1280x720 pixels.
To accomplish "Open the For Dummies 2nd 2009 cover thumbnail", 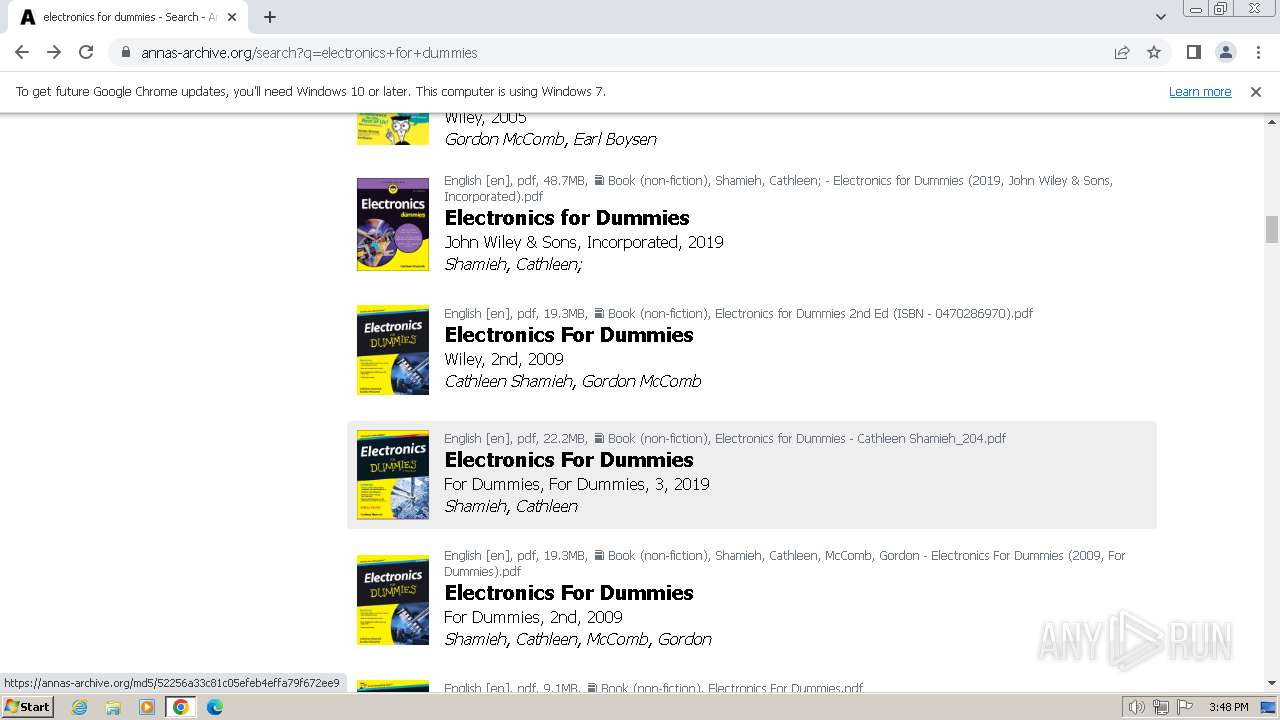I will click(x=393, y=600).
